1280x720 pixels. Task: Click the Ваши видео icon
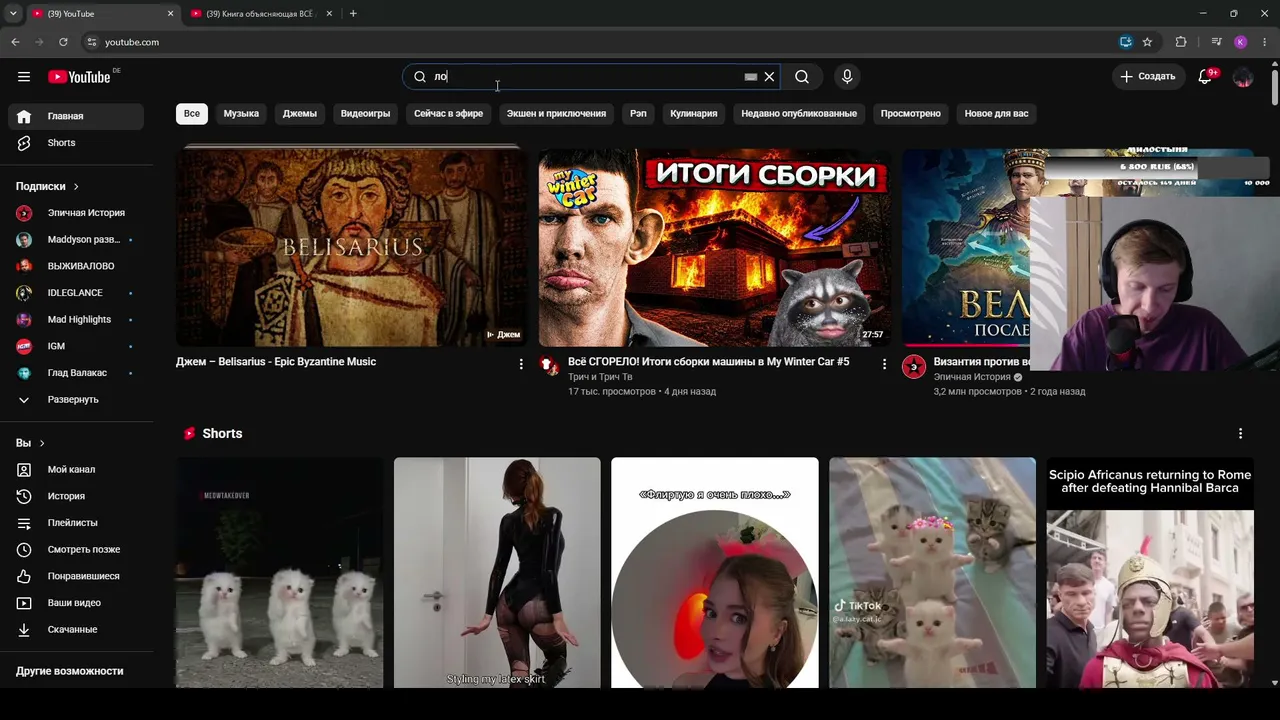coord(24,603)
